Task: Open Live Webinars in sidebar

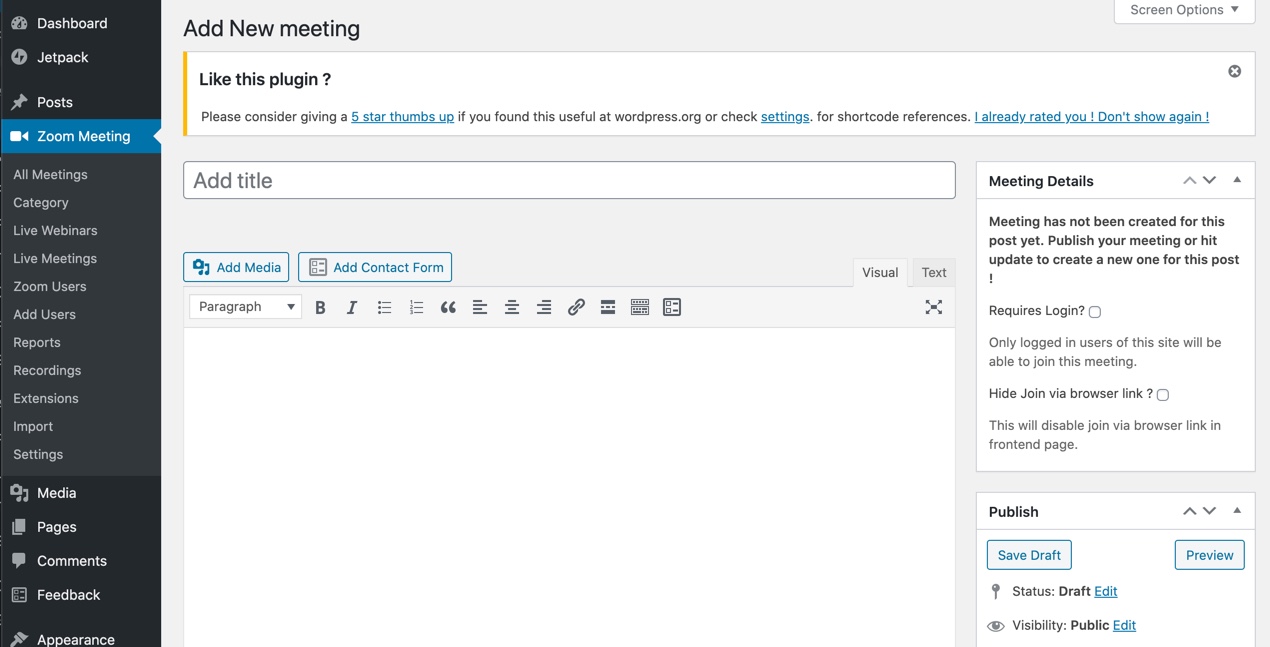Action: click(x=55, y=230)
